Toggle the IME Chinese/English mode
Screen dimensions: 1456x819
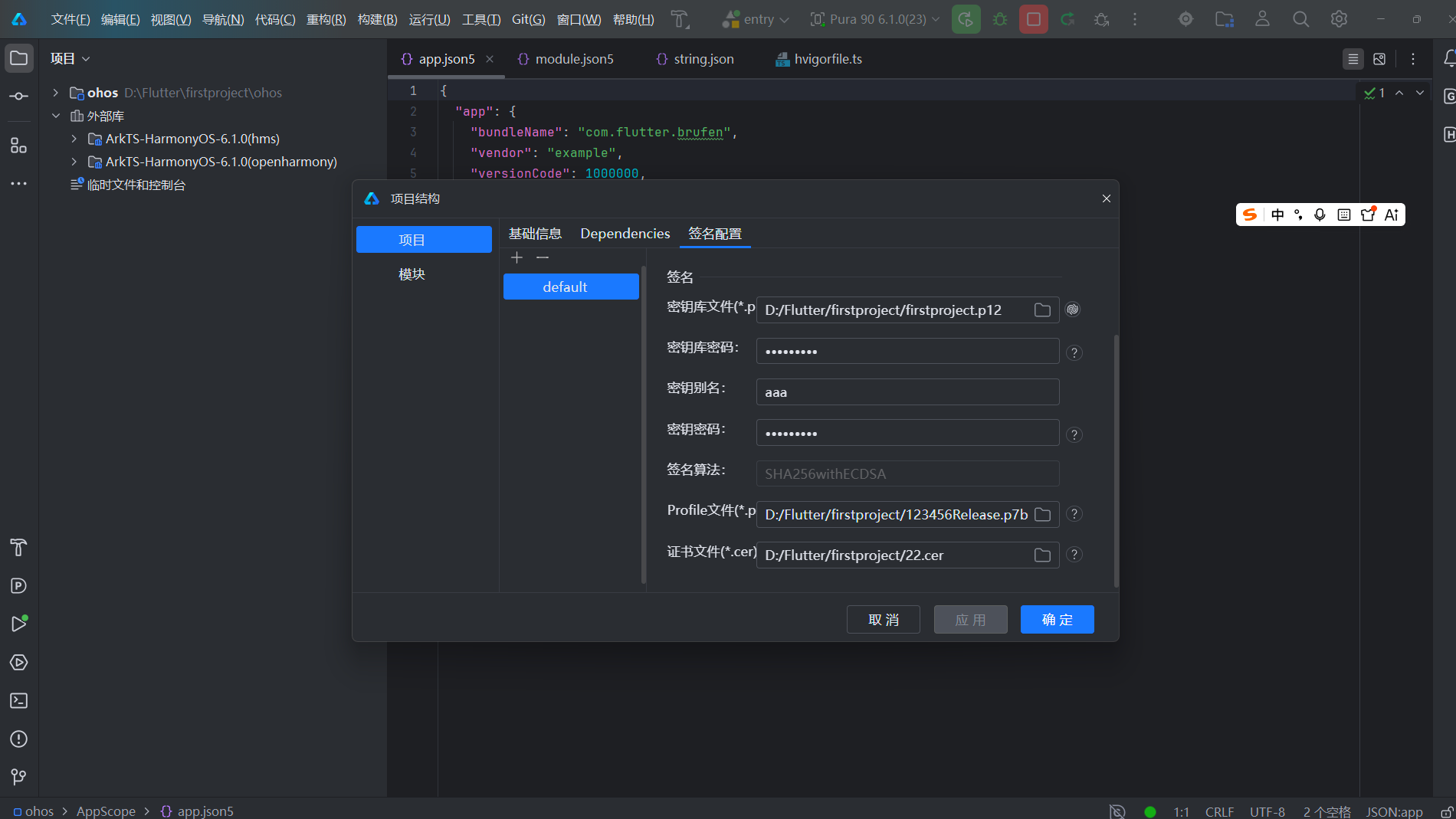pyautogui.click(x=1277, y=215)
